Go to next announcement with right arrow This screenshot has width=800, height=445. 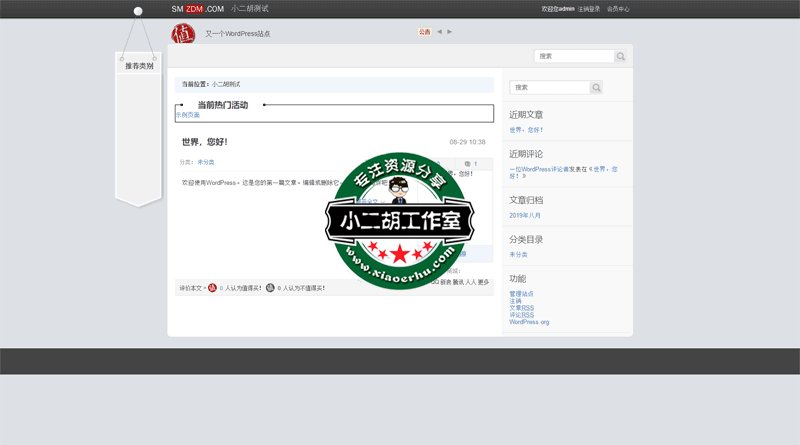tap(450, 32)
